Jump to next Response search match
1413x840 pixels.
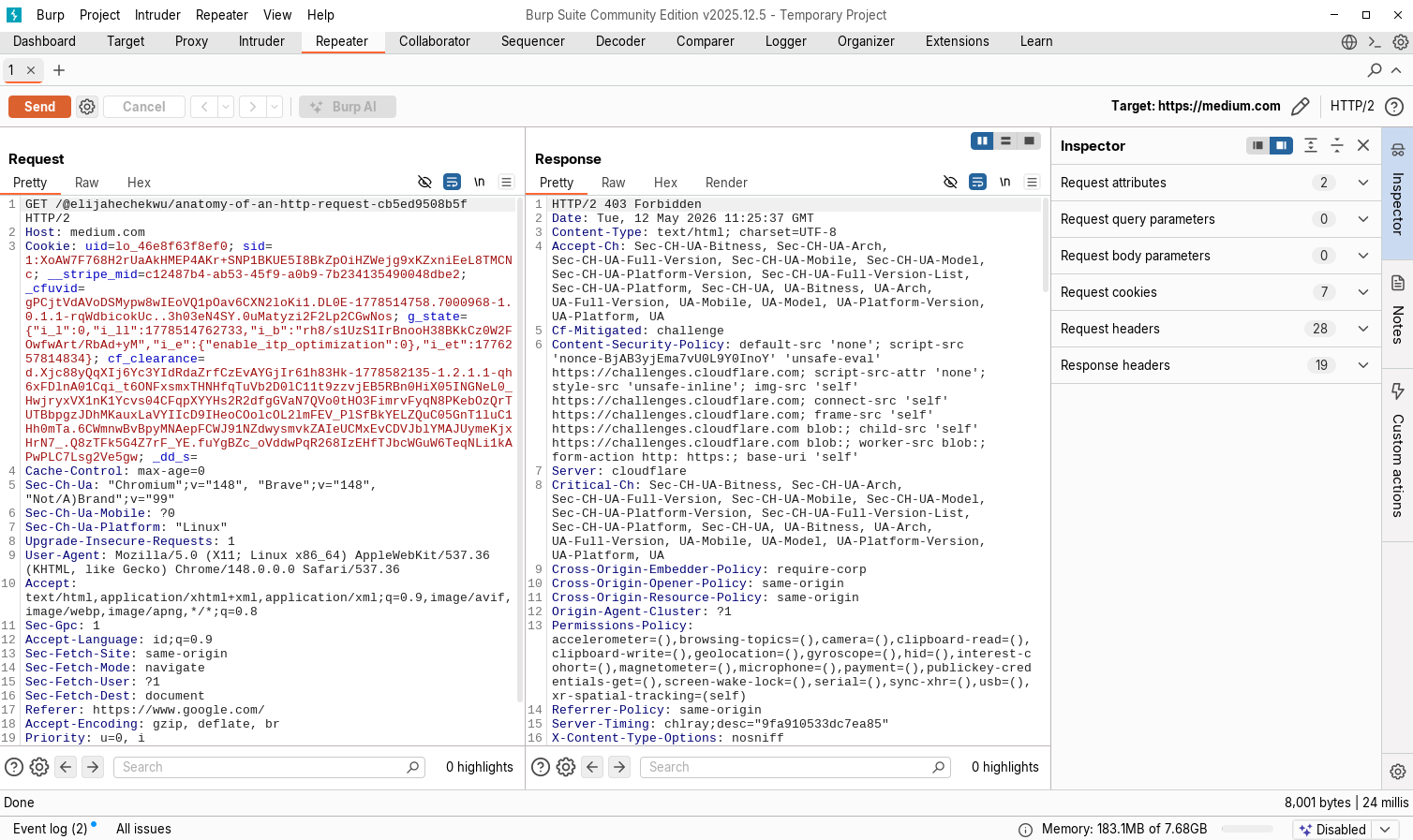point(619,767)
